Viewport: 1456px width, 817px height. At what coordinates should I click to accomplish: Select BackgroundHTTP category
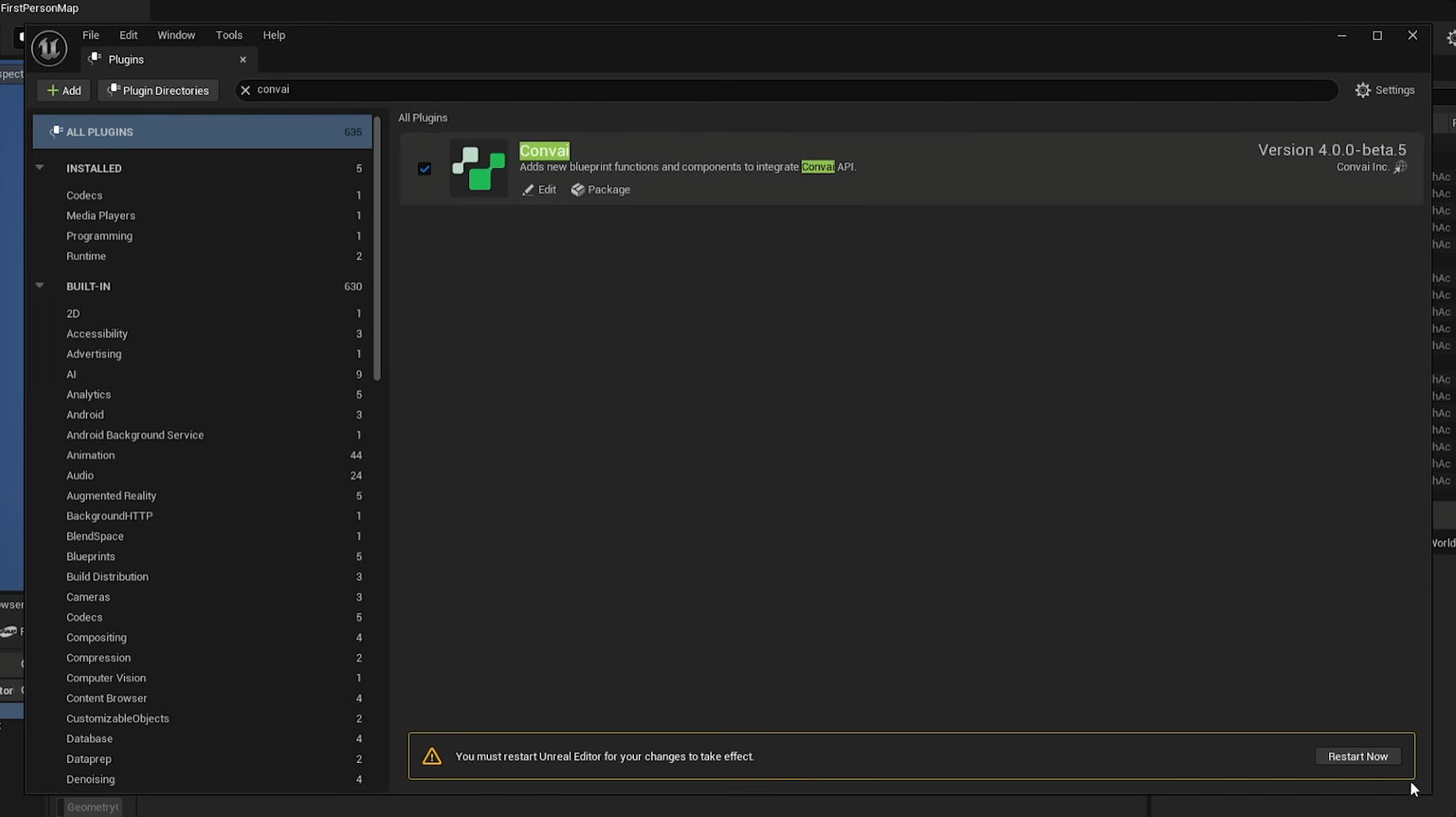click(x=202, y=516)
